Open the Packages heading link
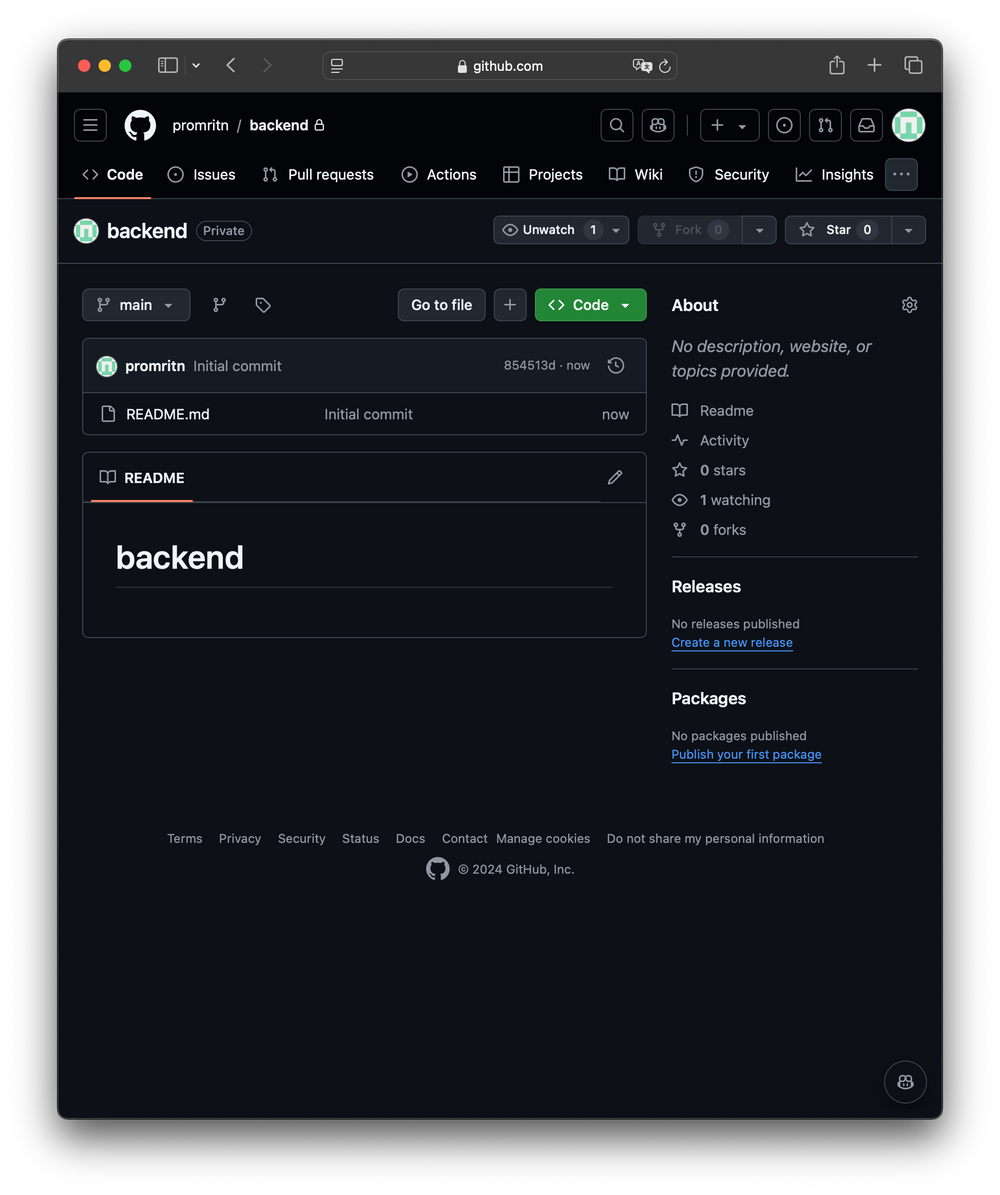 [709, 699]
